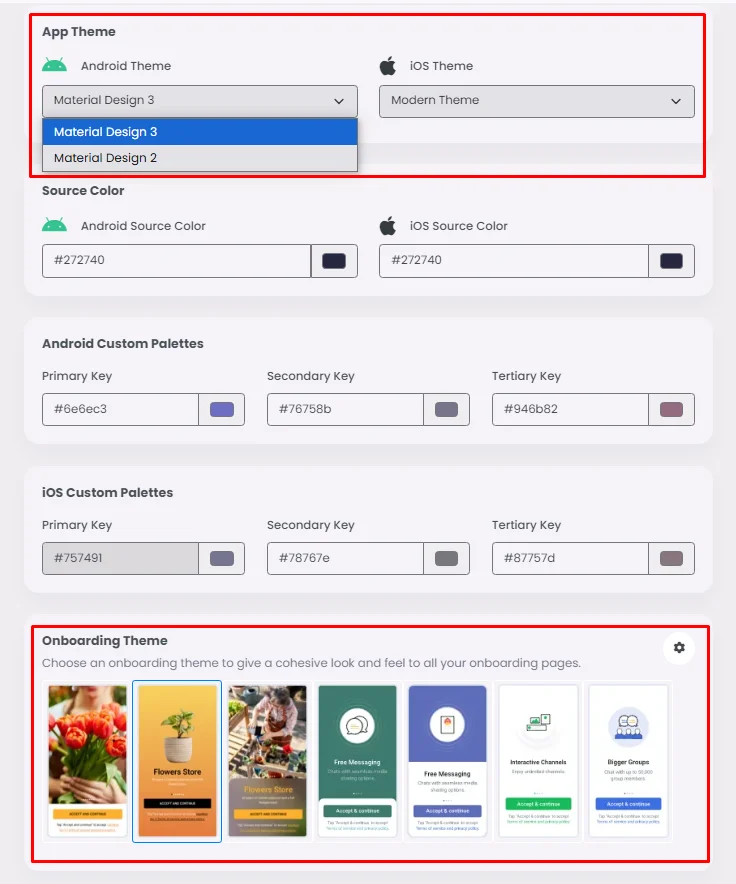Edit iOS Tertiary Key hex #87757d

[x=570, y=558]
